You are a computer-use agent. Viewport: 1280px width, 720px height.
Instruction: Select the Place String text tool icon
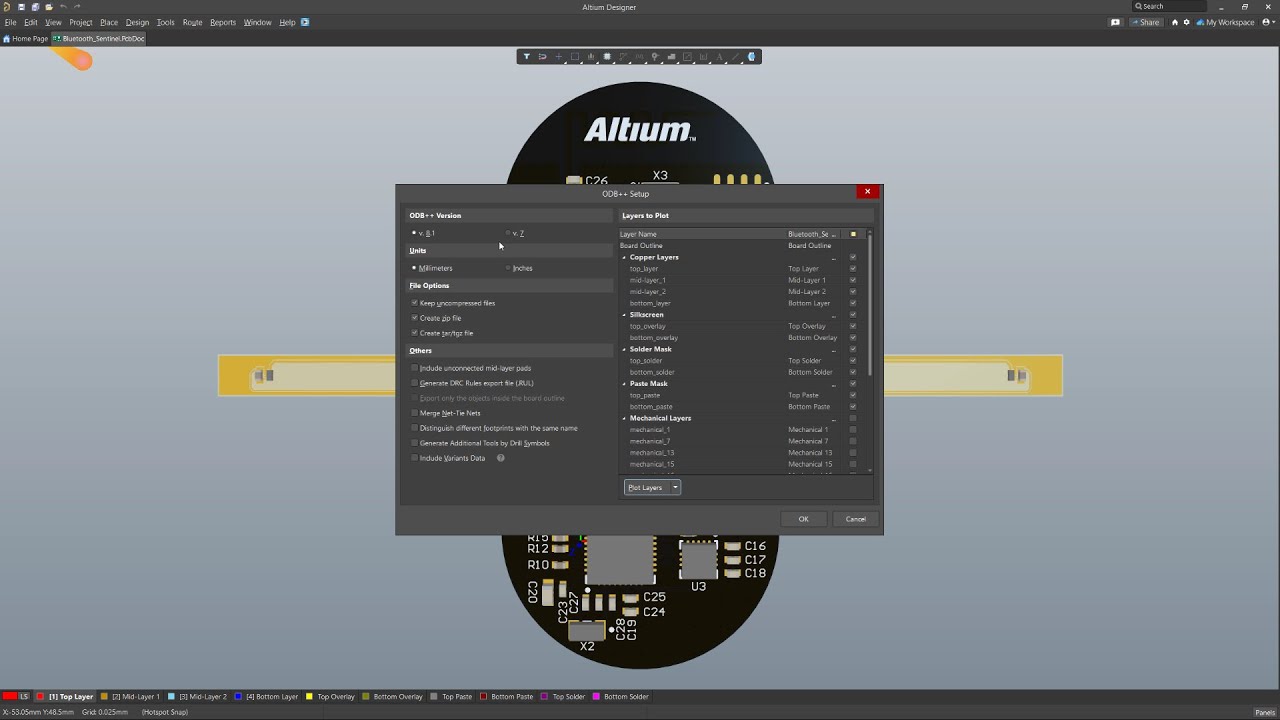719,57
